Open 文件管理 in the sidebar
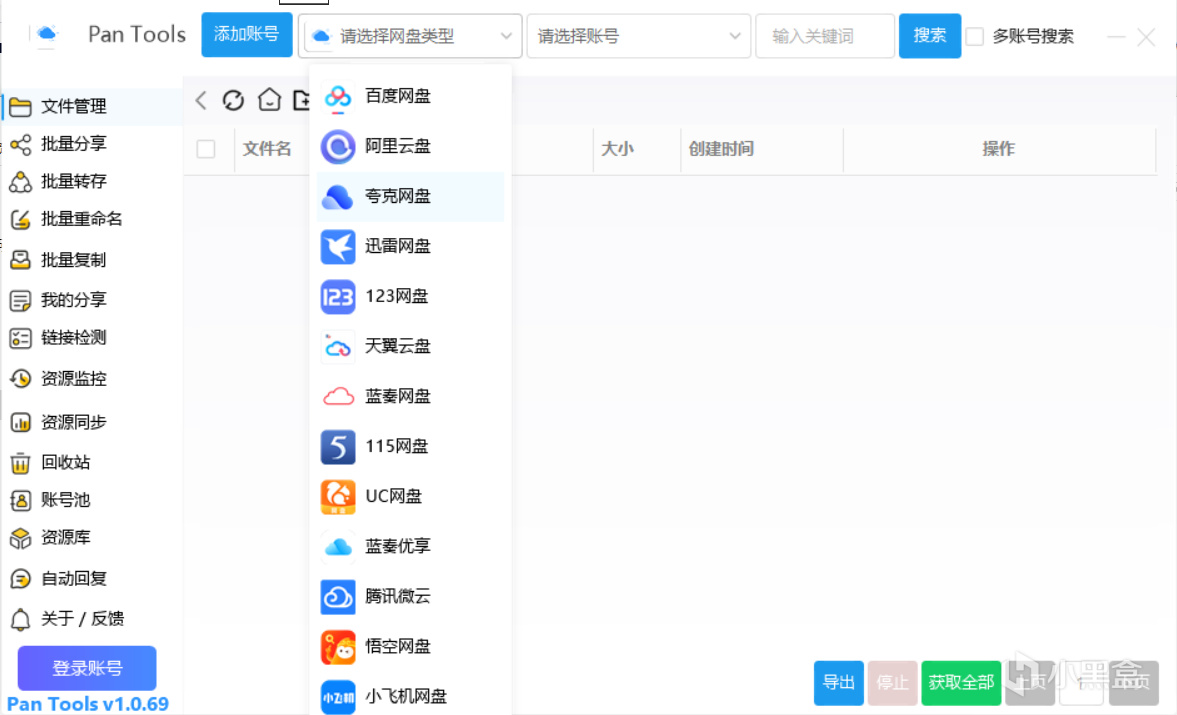Viewport: 1177px width, 715px height. coord(92,107)
